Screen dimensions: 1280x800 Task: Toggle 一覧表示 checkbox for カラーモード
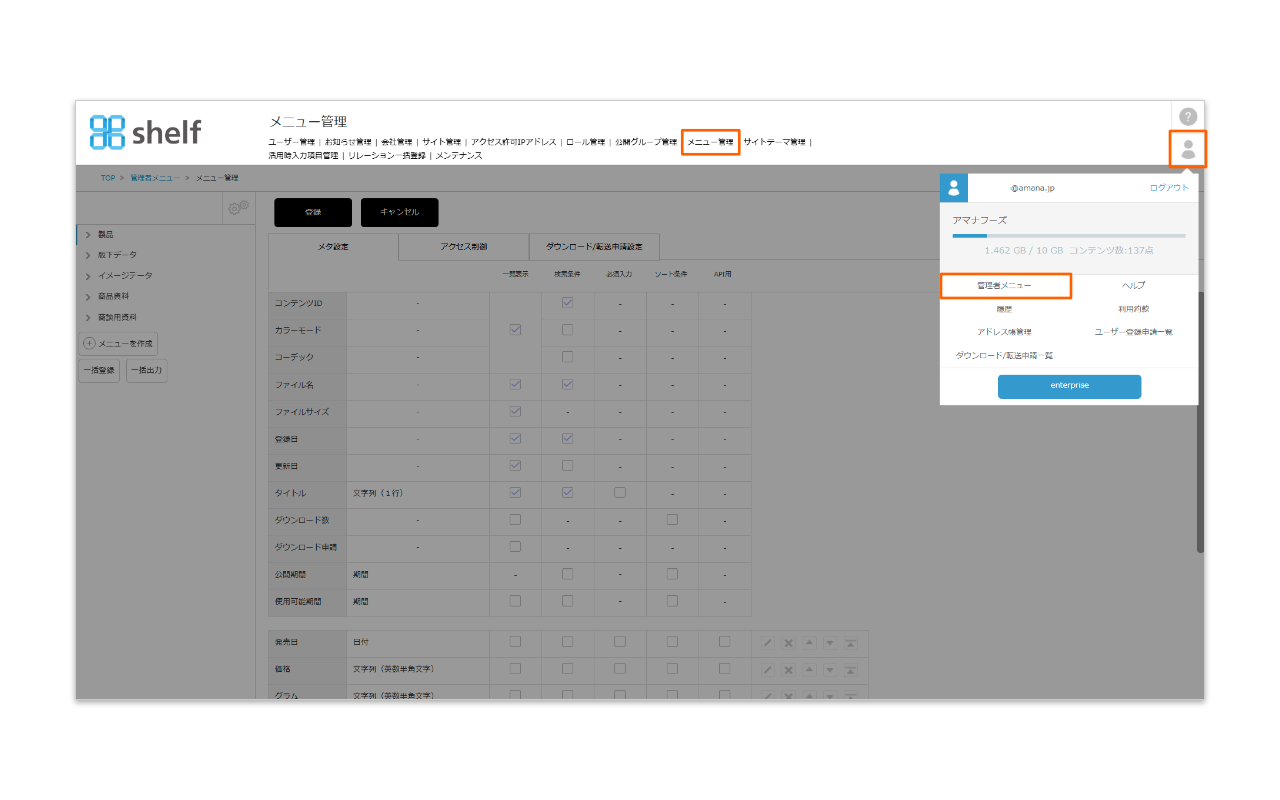click(515, 329)
